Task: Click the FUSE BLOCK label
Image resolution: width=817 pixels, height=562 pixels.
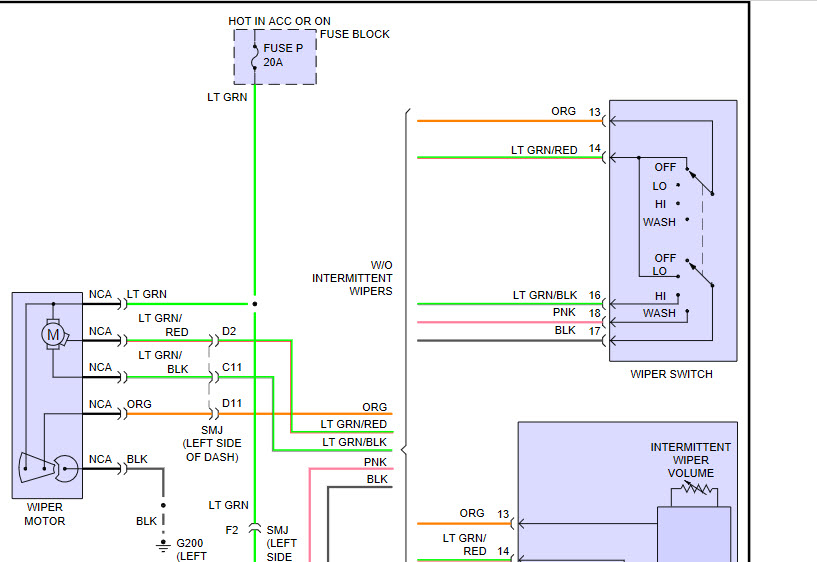Action: [355, 34]
